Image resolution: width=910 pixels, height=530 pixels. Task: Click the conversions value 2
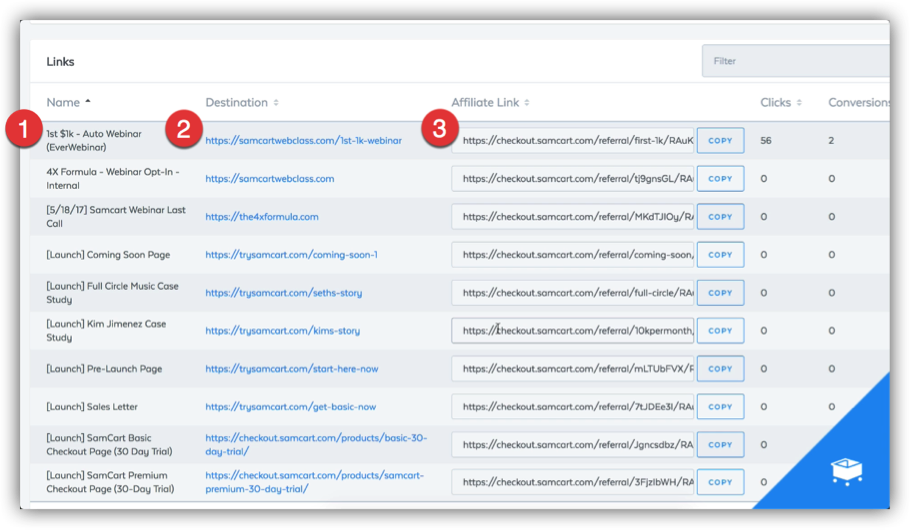pos(831,140)
